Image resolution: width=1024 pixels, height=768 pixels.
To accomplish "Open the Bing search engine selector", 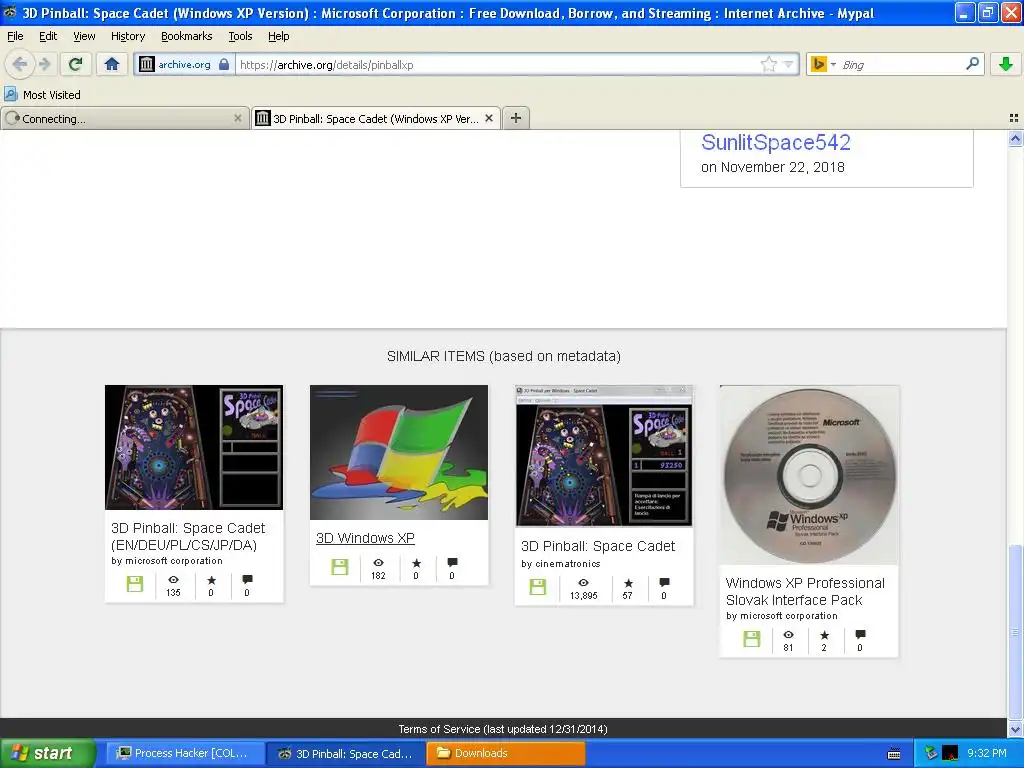I will coord(824,64).
